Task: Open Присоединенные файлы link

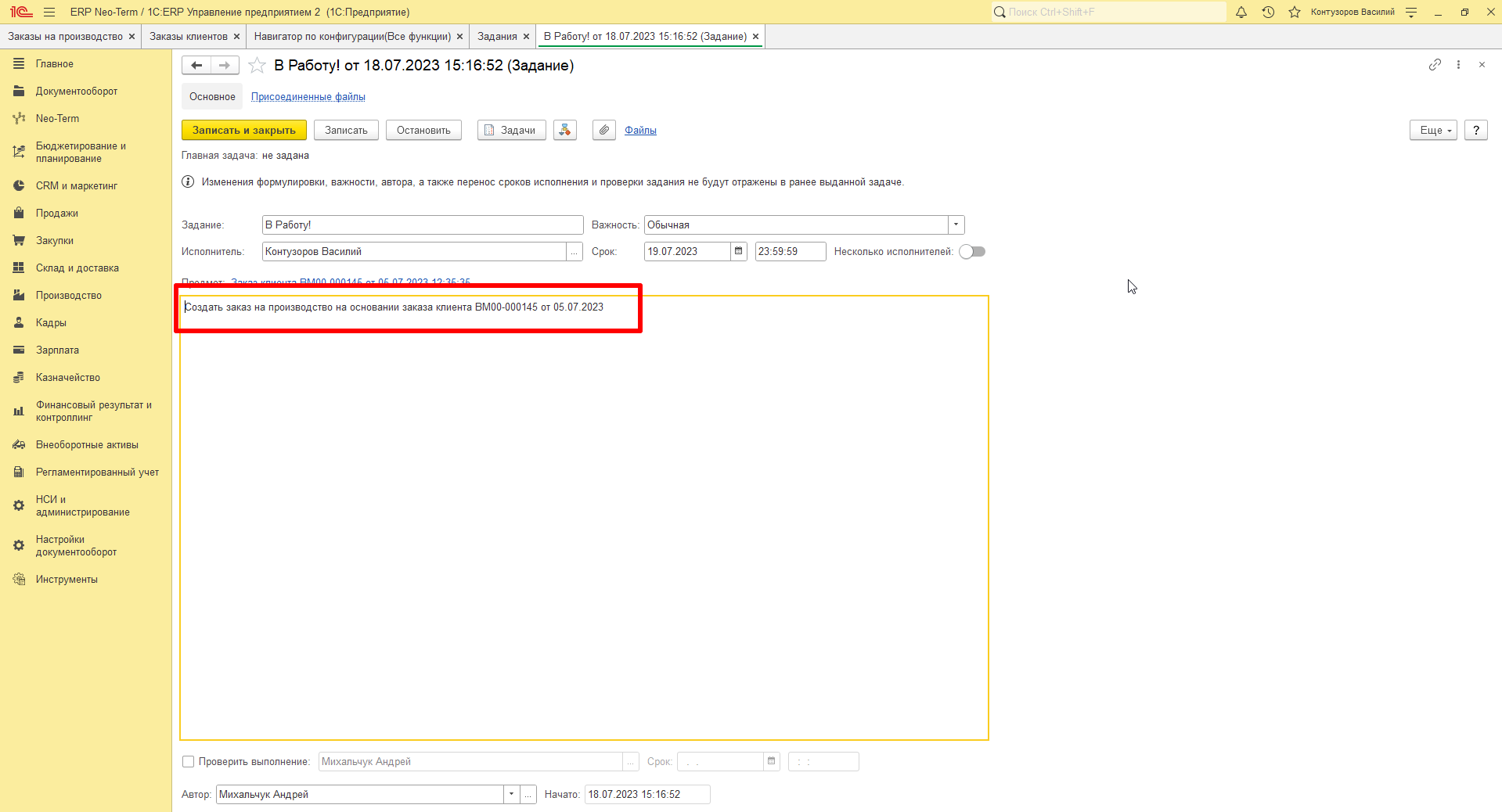Action: click(x=308, y=96)
